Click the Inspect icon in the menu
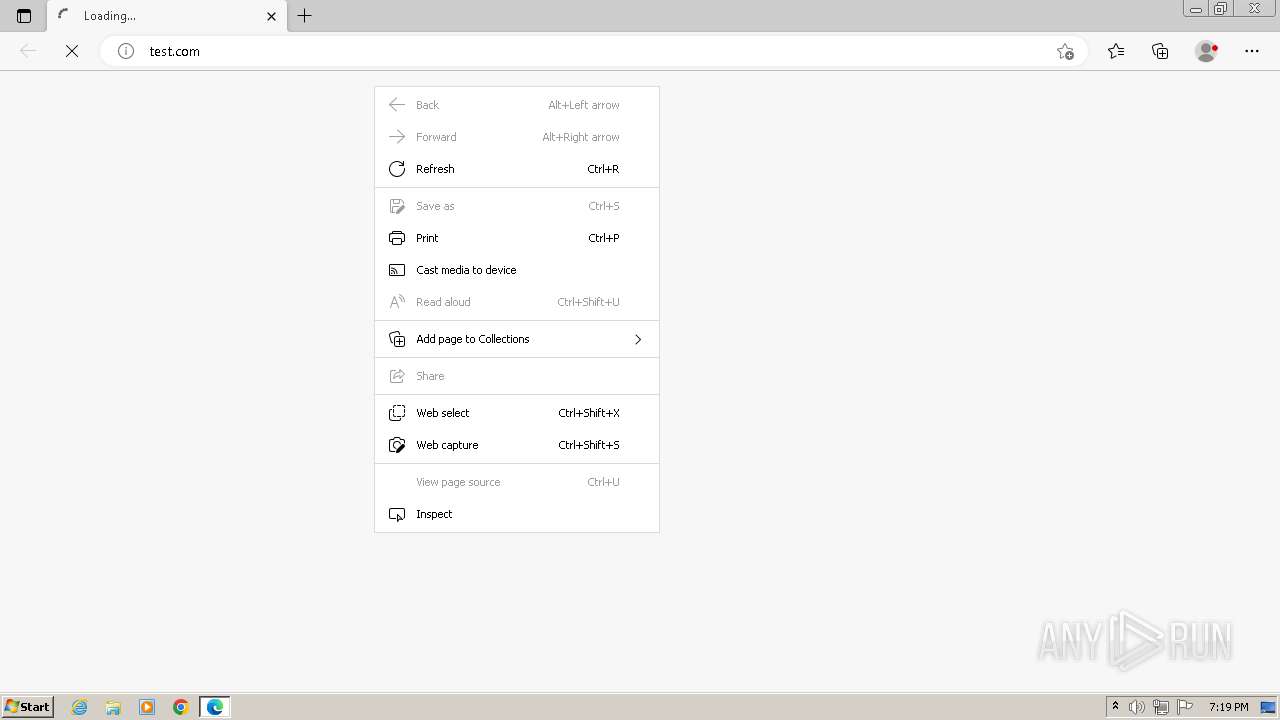The image size is (1280, 720). coord(397,514)
